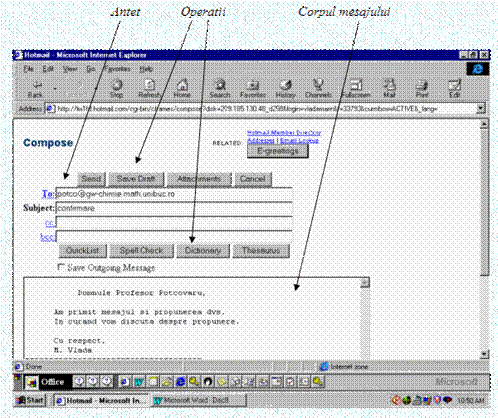This screenshot has width=498, height=418.
Task: Click the page scrollbar down arrow
Action: point(484,354)
